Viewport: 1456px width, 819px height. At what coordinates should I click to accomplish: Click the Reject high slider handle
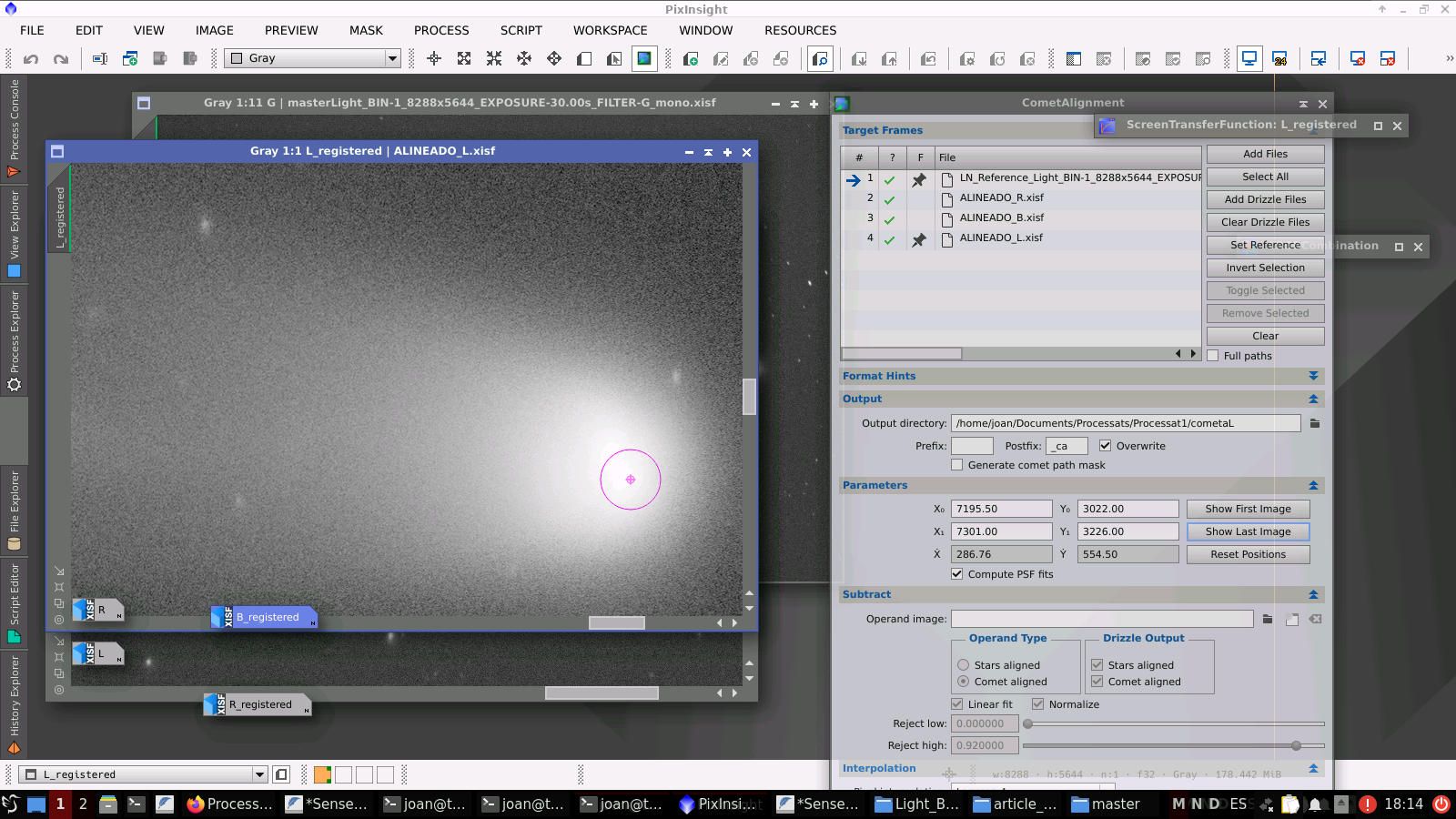(1296, 745)
